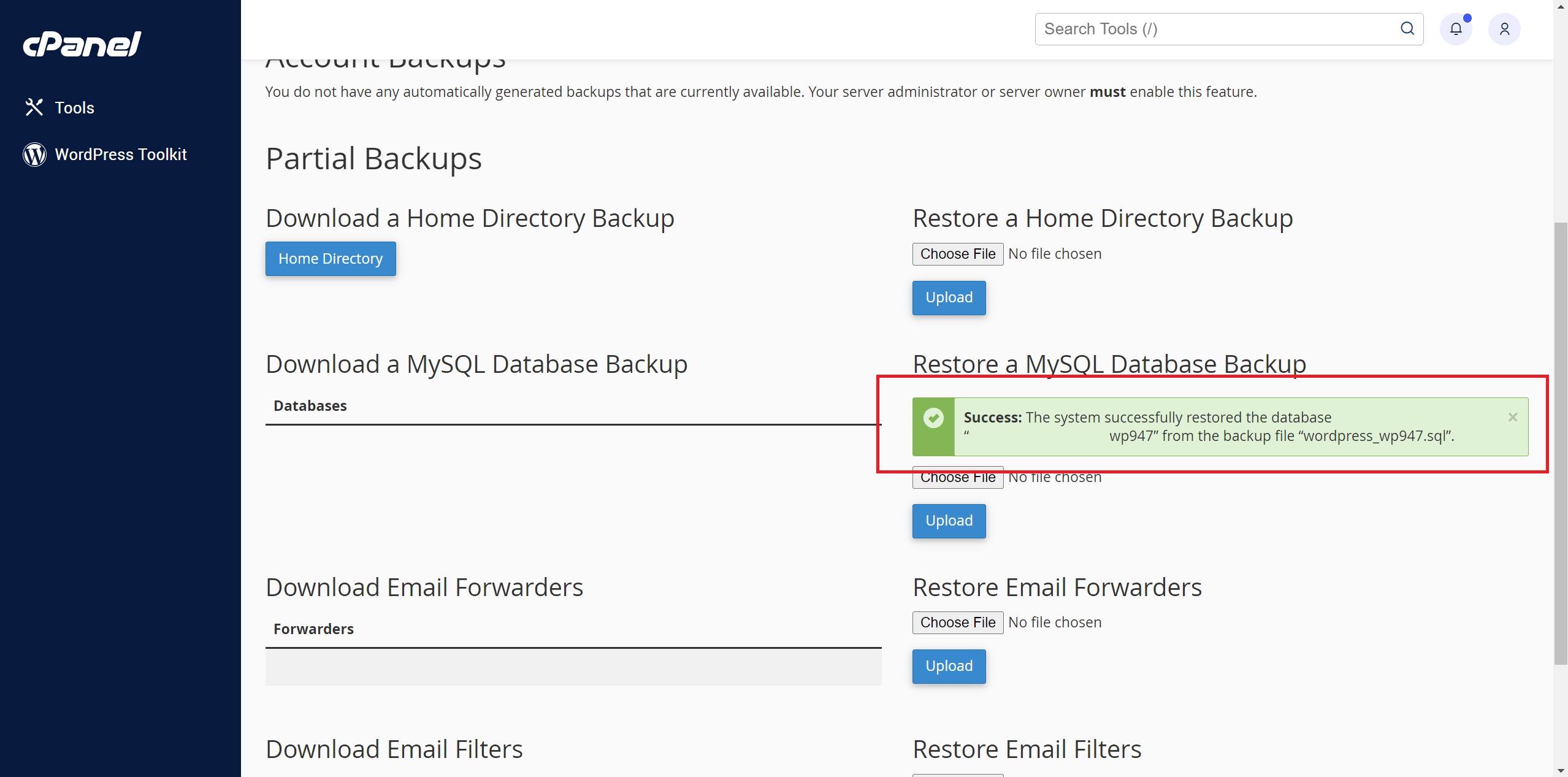Click the Partial Backups heading

(374, 159)
